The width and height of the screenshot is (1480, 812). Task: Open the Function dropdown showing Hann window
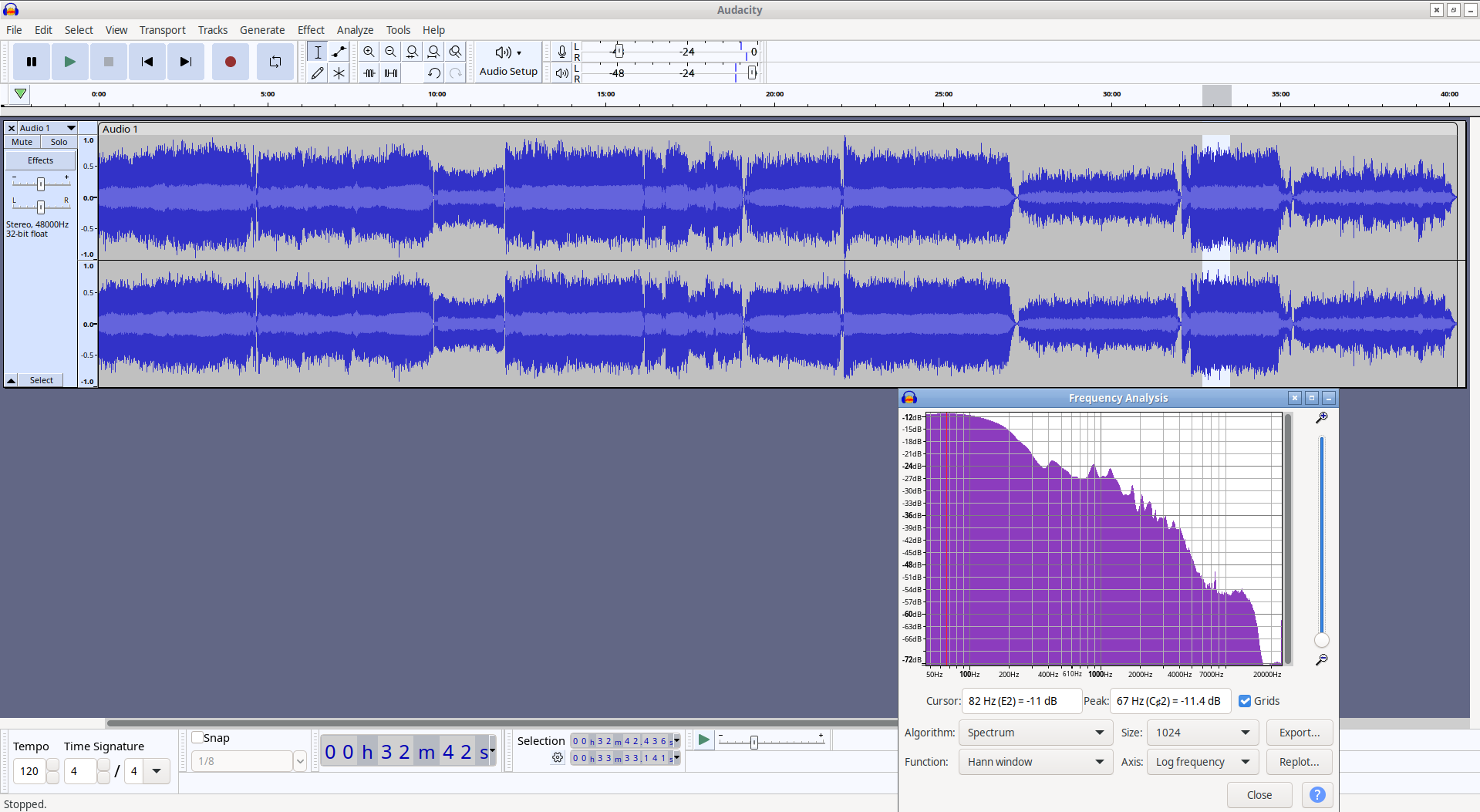coord(1035,762)
